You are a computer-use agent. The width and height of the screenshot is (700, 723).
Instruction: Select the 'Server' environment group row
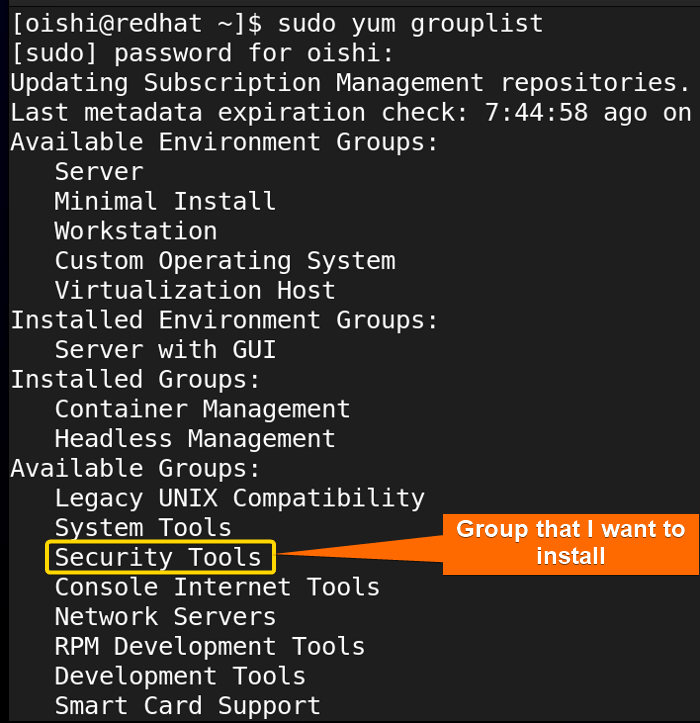99,172
